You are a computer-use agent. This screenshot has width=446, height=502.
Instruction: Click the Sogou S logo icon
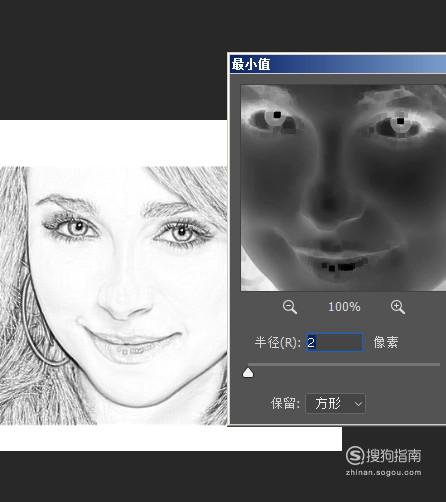point(355,455)
